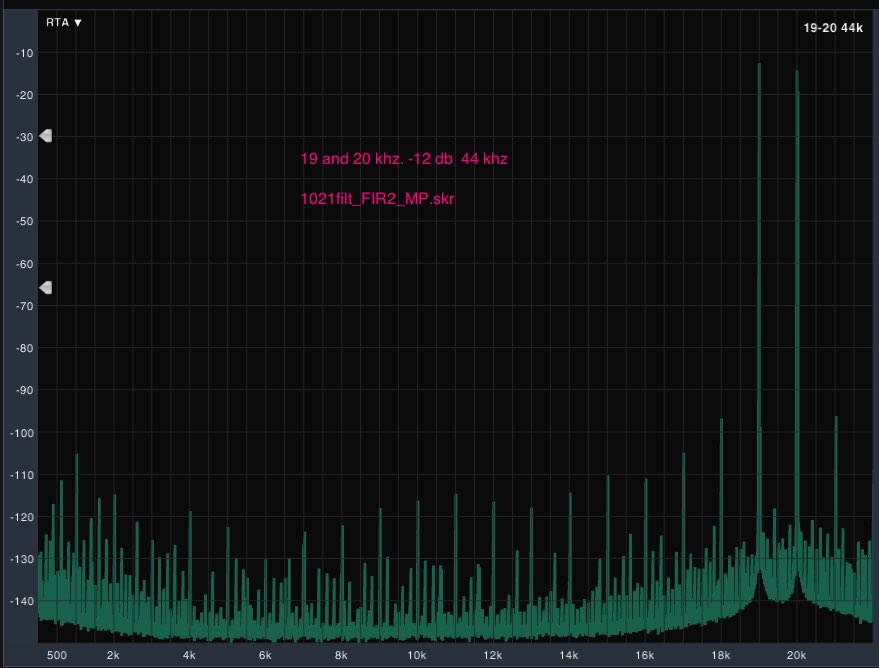Click the '1021filt_FIR2_MP.skr' annotation text
The height and width of the screenshot is (668, 879).
377,199
